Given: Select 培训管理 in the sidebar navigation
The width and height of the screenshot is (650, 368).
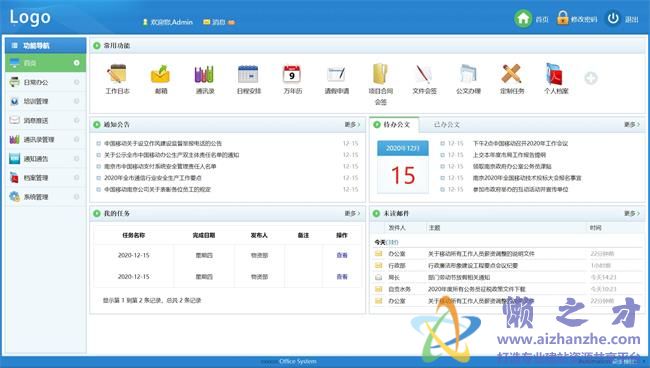Looking at the screenshot, I should coord(46,101).
